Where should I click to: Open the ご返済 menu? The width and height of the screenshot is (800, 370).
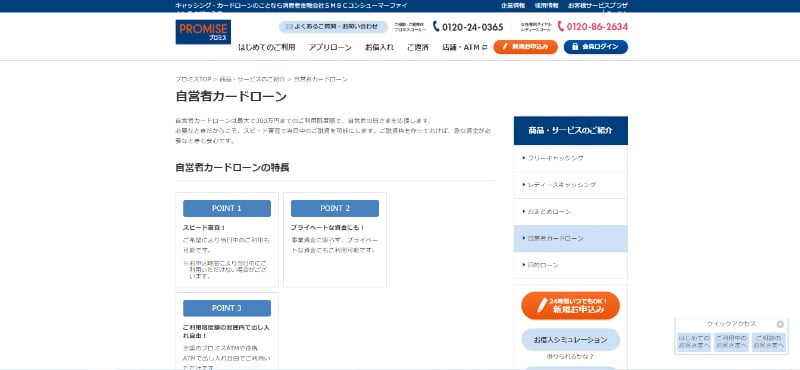click(418, 47)
